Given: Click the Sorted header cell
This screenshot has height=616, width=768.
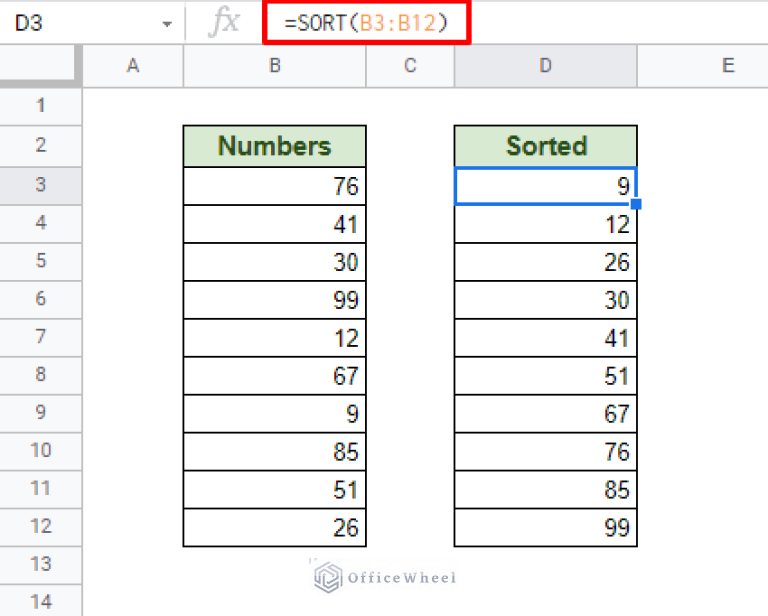Looking at the screenshot, I should (545, 146).
